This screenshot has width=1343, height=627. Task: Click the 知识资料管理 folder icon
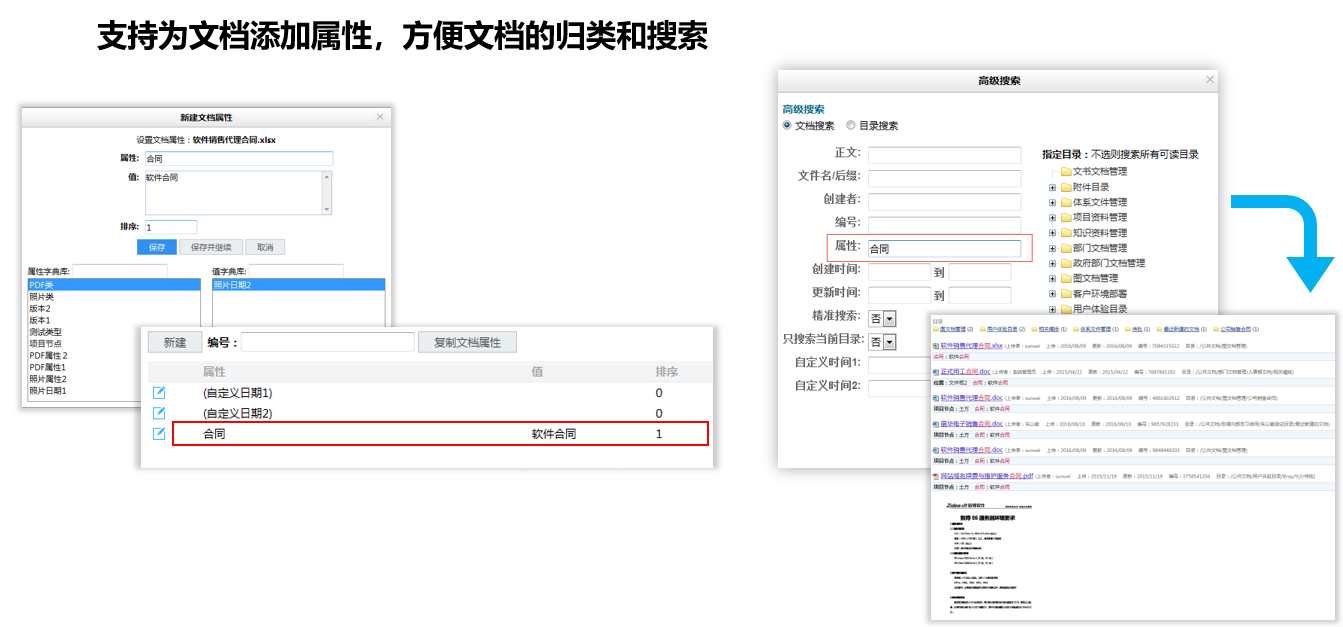[1066, 232]
